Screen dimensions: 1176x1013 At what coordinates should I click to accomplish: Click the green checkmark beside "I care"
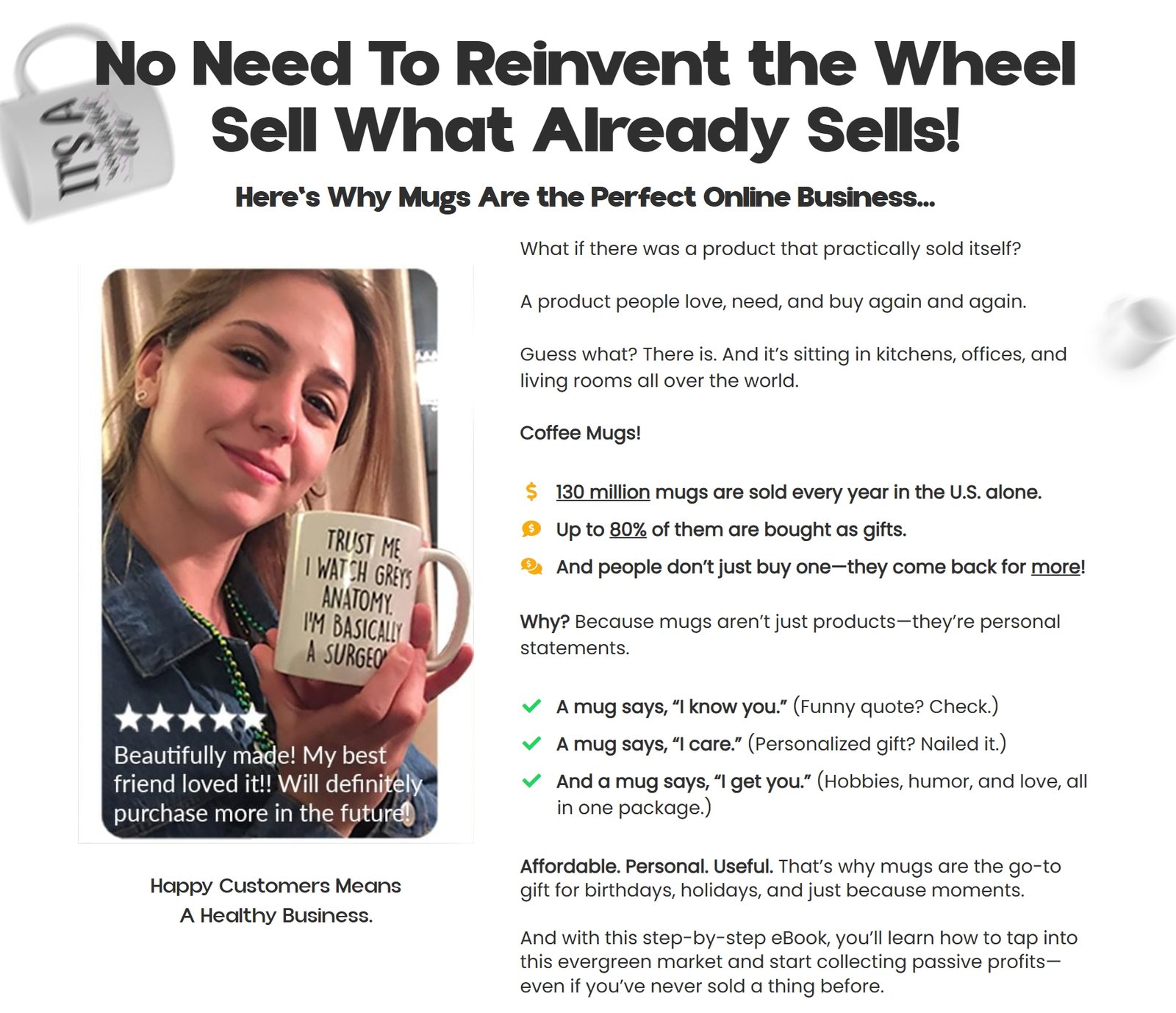coord(531,744)
